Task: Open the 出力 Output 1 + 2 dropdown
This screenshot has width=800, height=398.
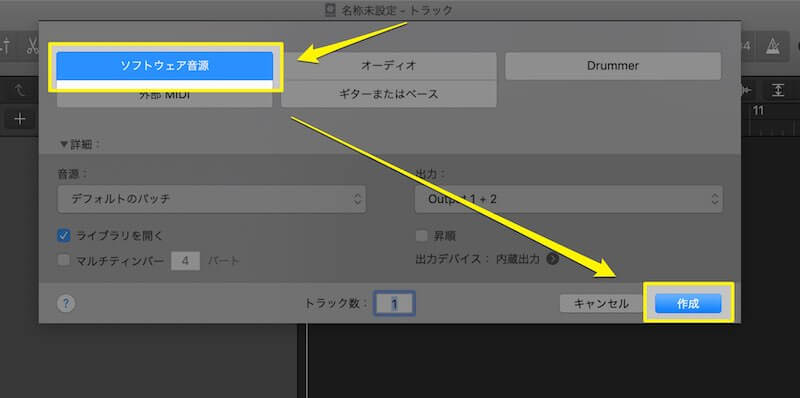Action: (568, 199)
